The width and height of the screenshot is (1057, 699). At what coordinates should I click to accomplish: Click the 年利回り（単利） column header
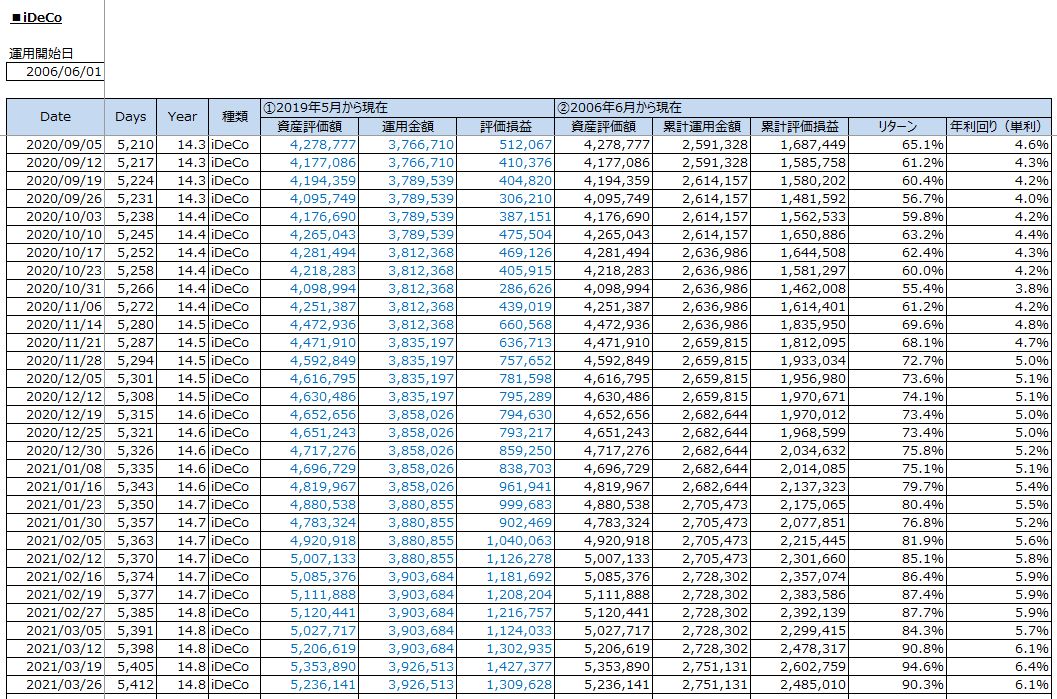(999, 127)
